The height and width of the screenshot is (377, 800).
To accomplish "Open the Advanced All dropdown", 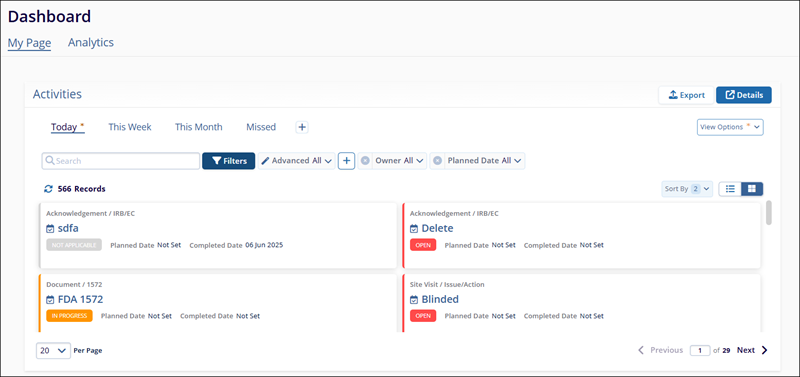I will (x=296, y=161).
